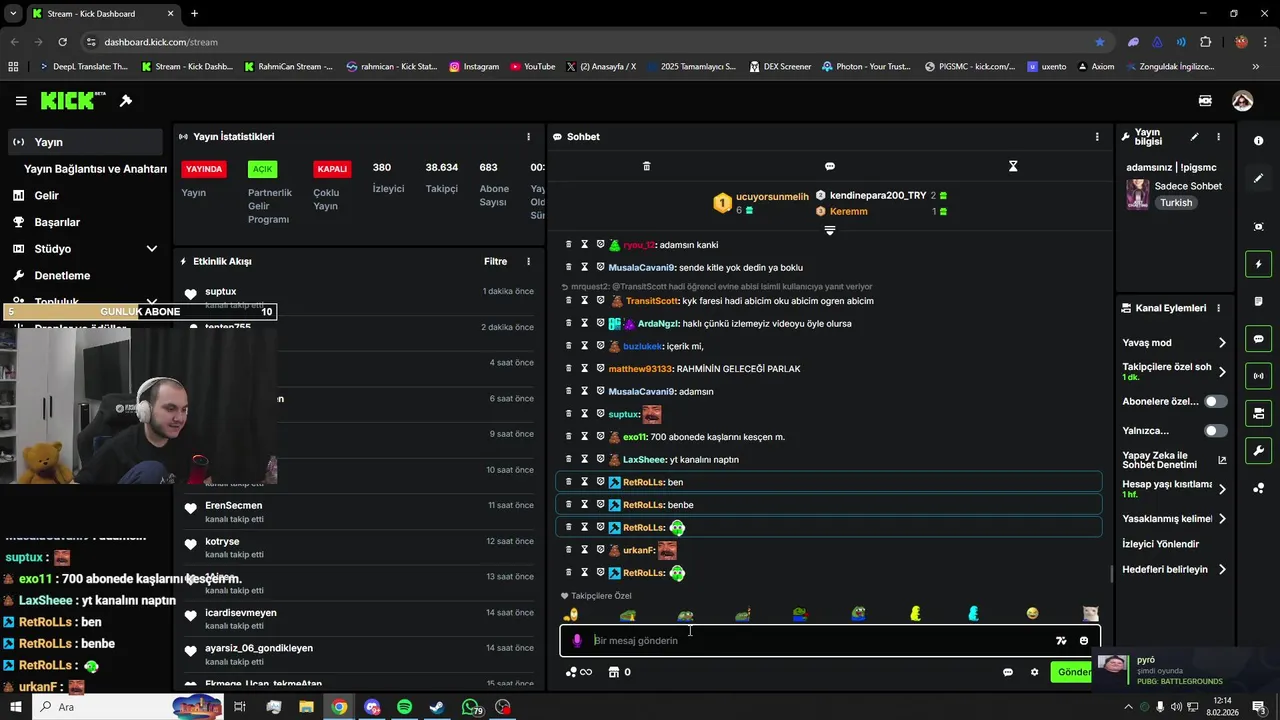Expand Yasaklanmış kelimeler options

1222,519
